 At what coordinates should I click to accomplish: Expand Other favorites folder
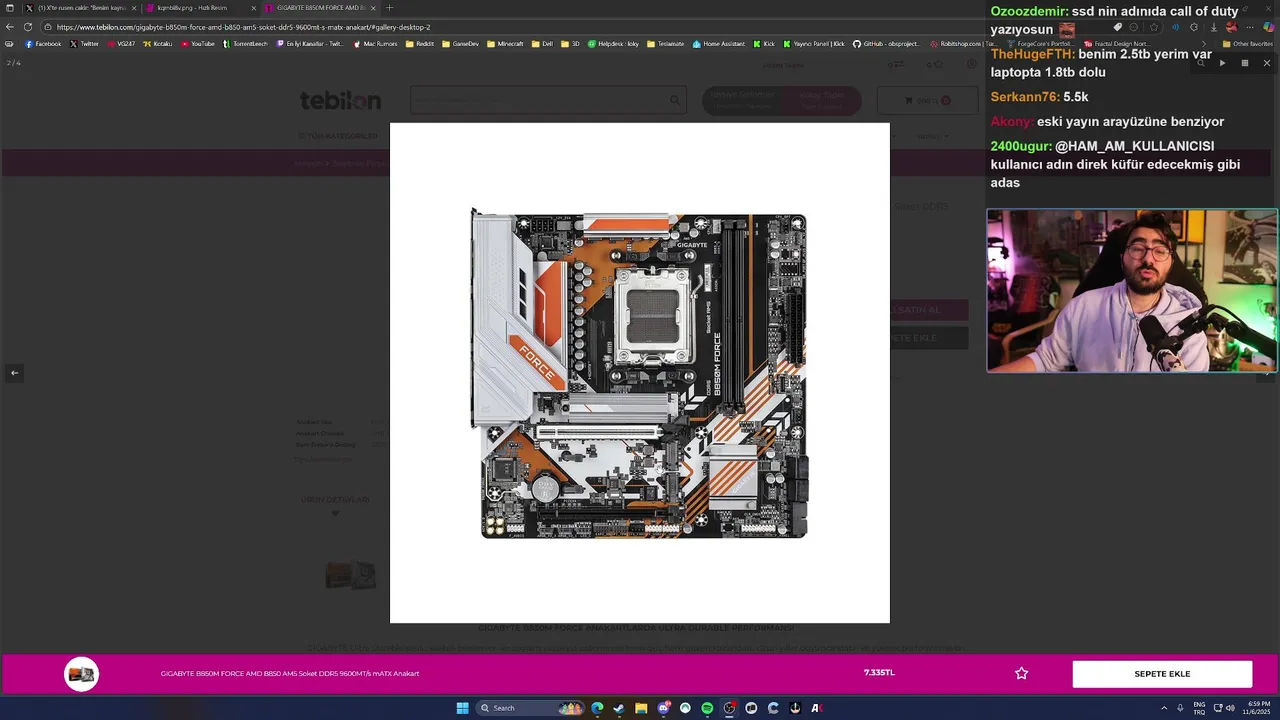coord(1247,44)
